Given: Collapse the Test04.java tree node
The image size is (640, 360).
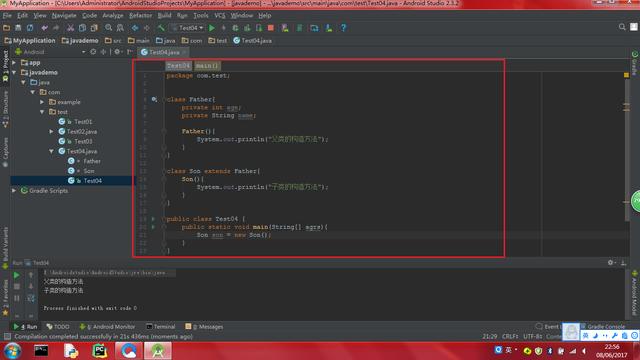Looking at the screenshot, I should [51, 151].
